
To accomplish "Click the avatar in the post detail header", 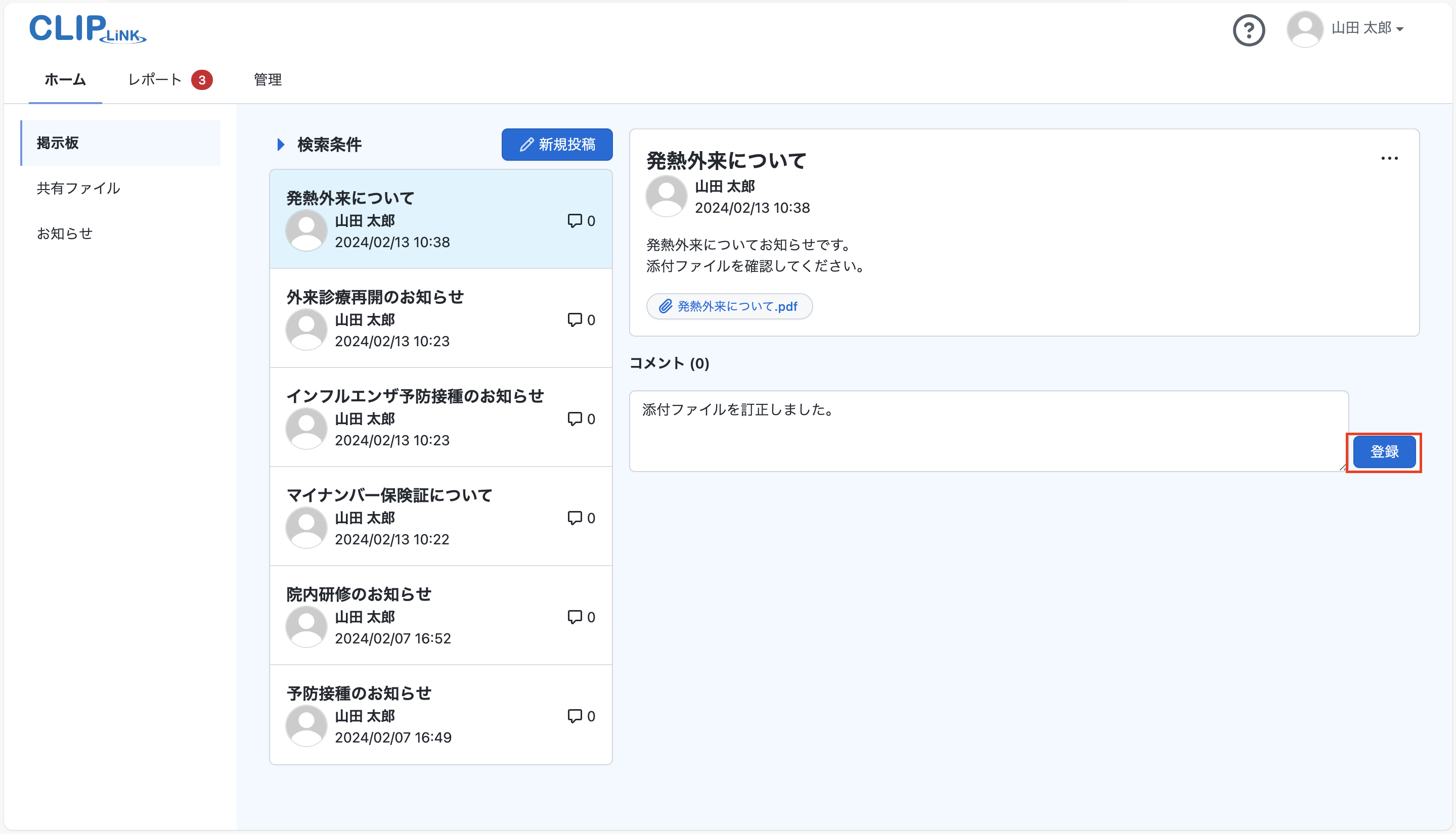I will pos(666,197).
